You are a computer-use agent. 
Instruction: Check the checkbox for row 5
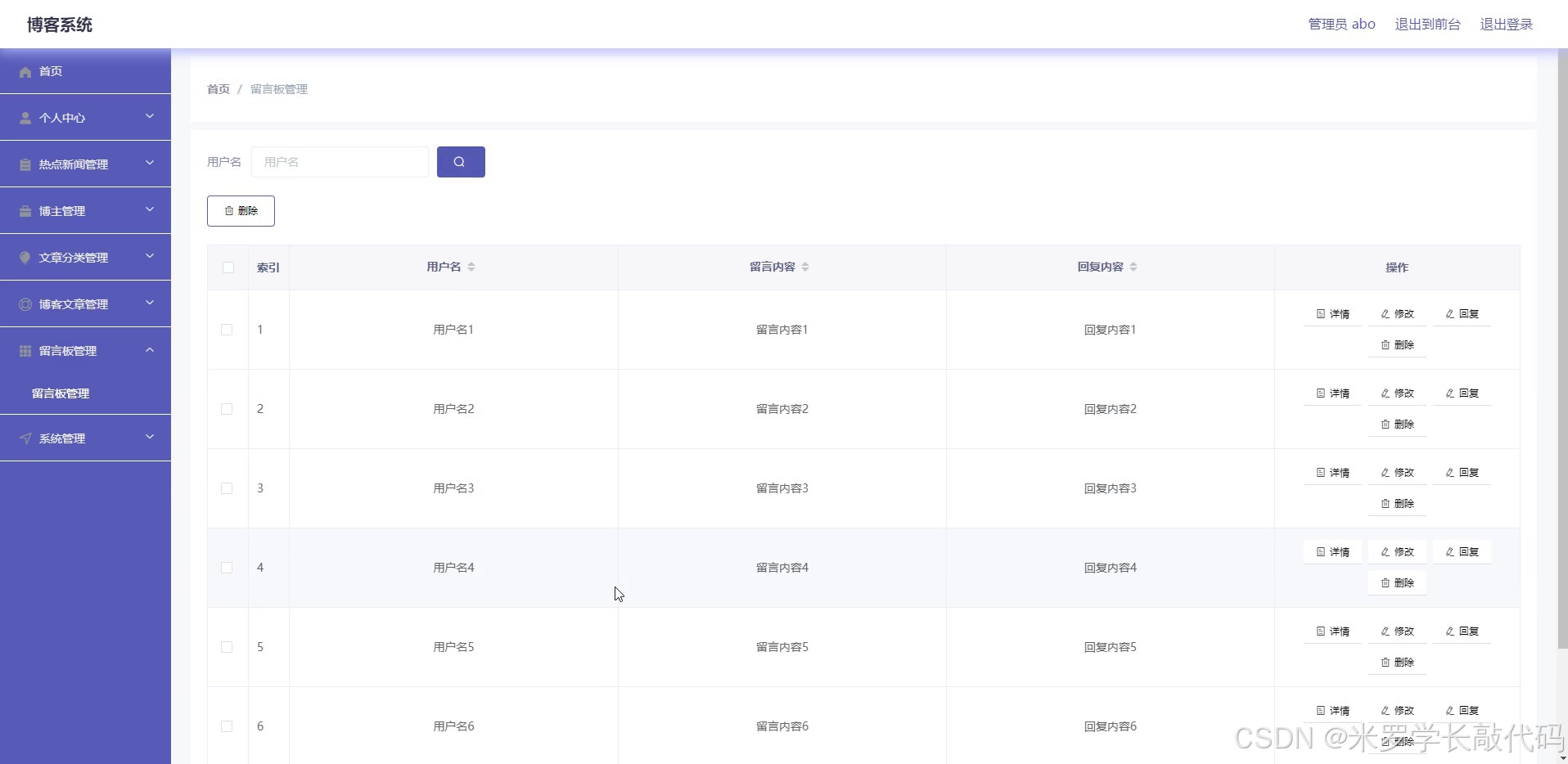(227, 647)
